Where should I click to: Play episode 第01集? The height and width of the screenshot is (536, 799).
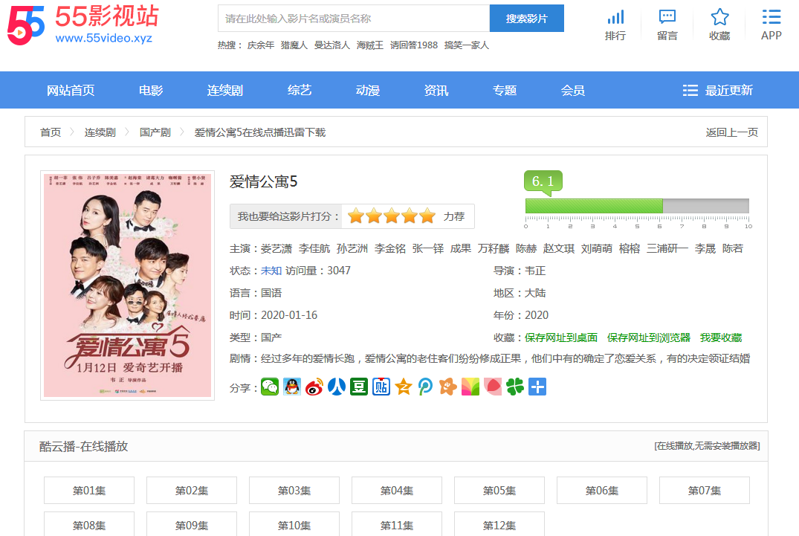pos(89,490)
